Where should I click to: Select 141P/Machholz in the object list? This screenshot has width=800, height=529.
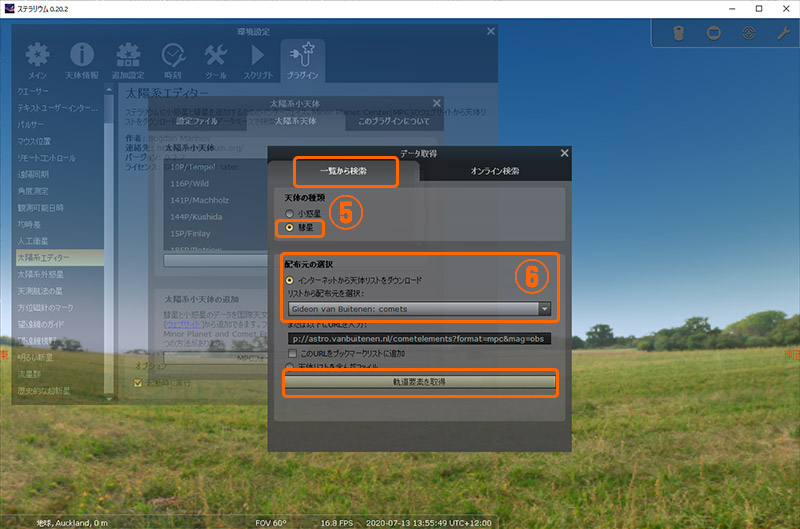199,200
